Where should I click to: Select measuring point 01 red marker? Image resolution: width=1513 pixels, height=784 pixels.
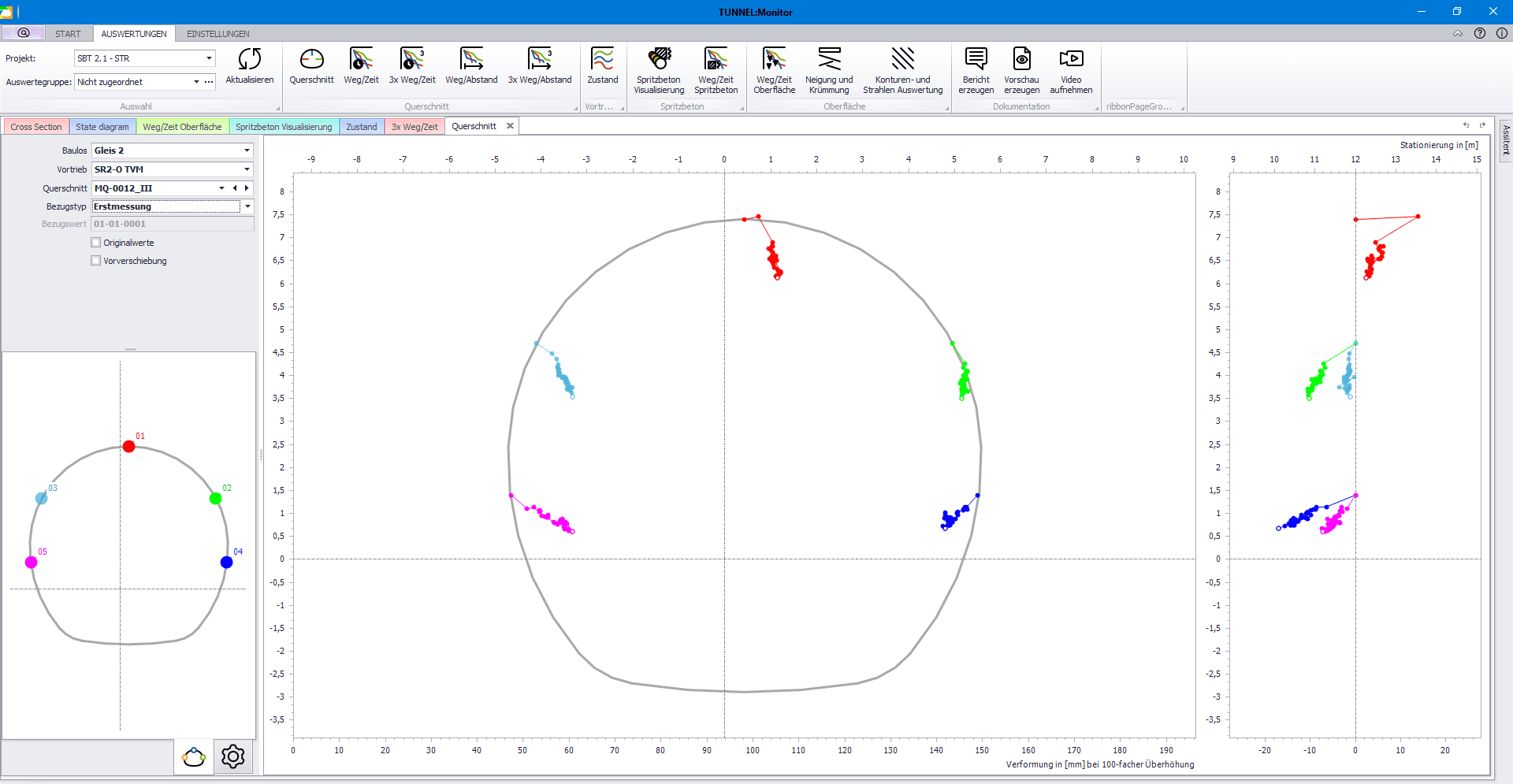(129, 447)
